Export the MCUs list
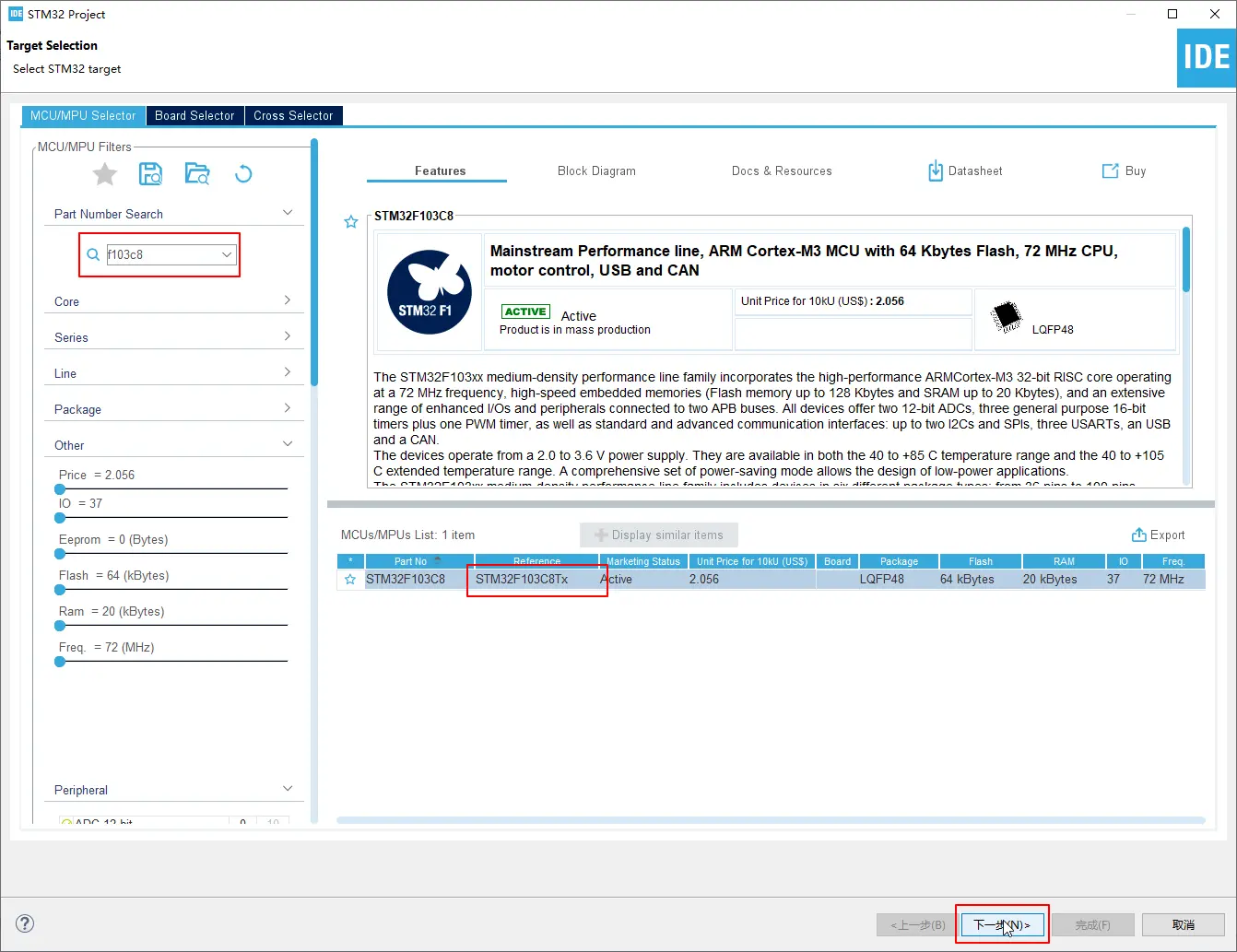1237x952 pixels. pyautogui.click(x=1159, y=535)
